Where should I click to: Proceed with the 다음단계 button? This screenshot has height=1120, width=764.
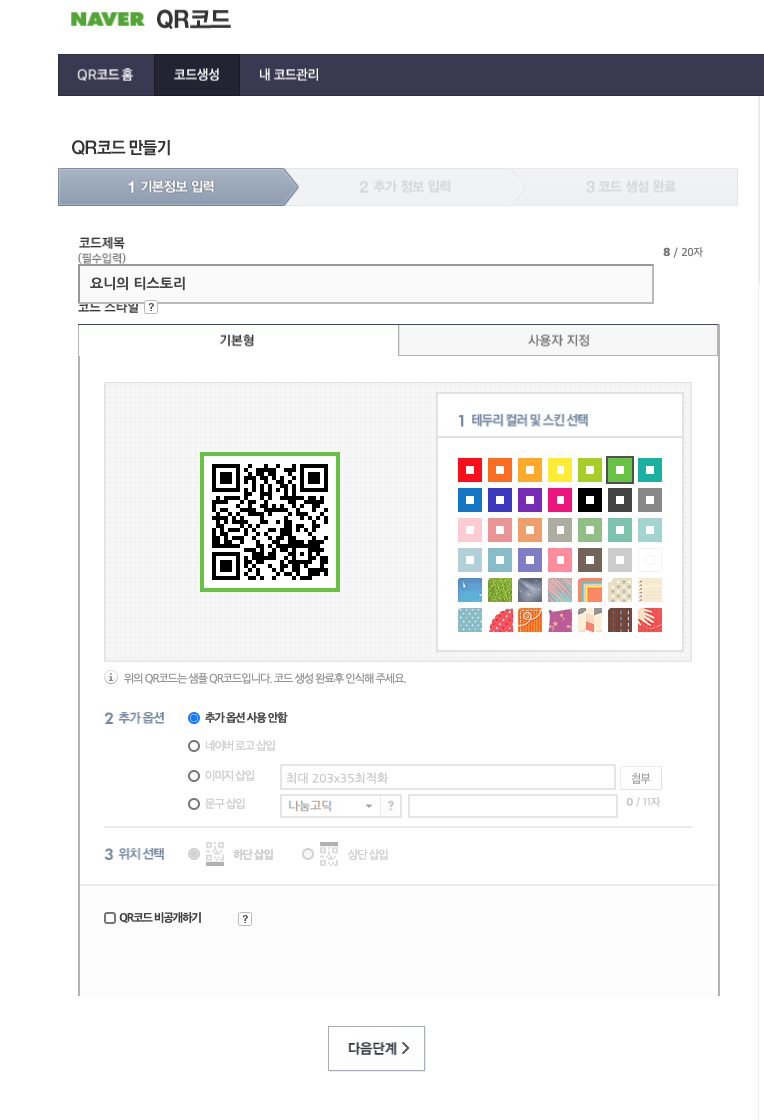click(376, 1049)
